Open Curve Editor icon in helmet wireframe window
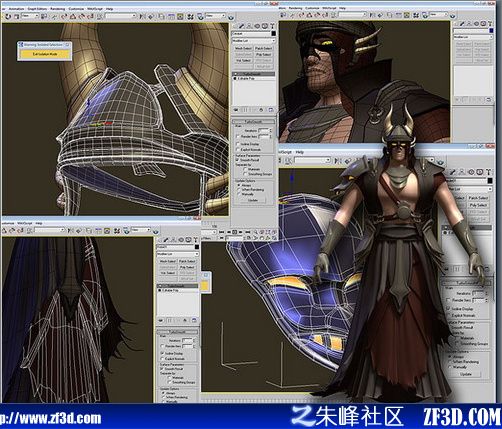The height and width of the screenshot is (429, 502). click(171, 16)
